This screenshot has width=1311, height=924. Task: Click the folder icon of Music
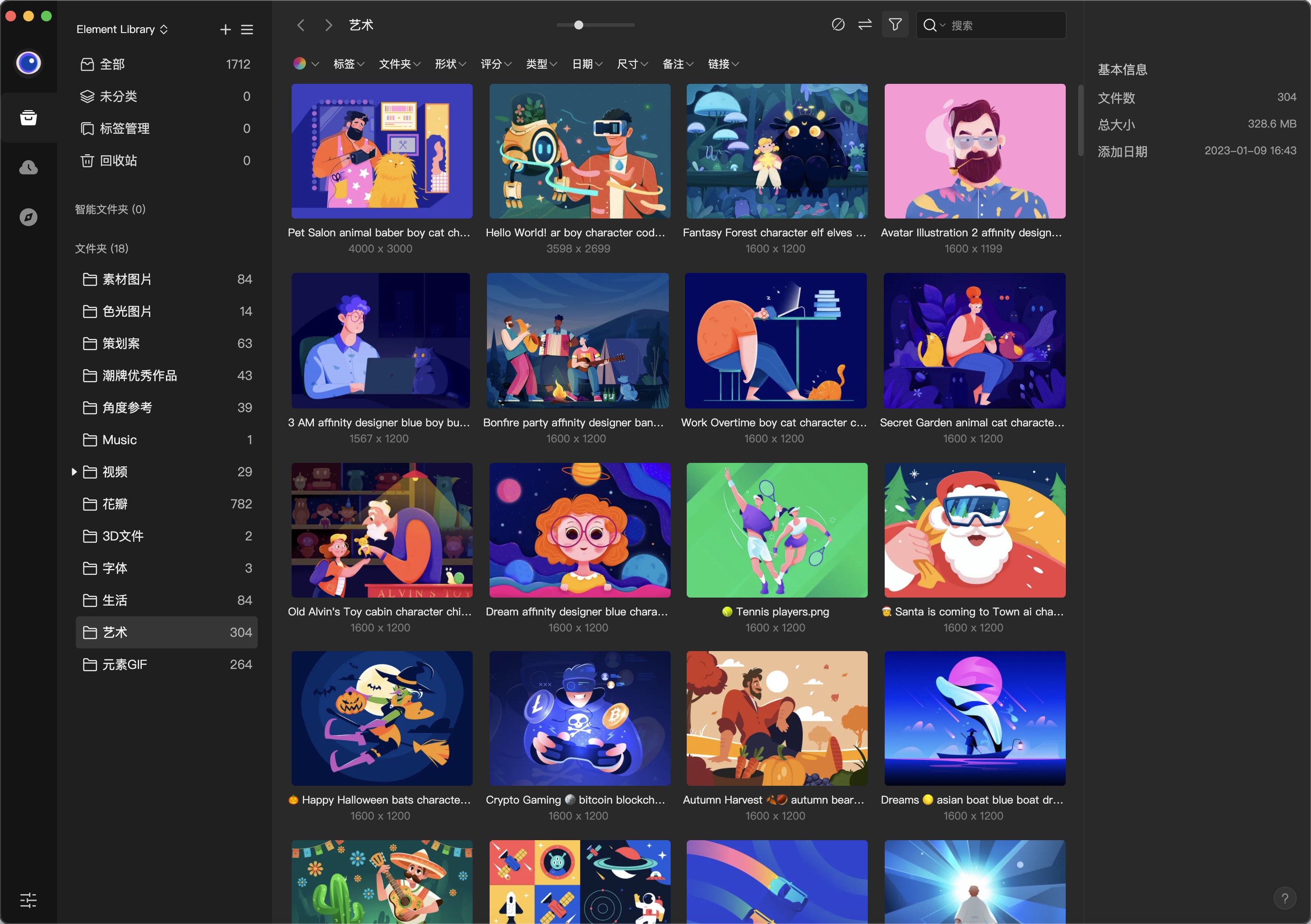tap(90, 440)
